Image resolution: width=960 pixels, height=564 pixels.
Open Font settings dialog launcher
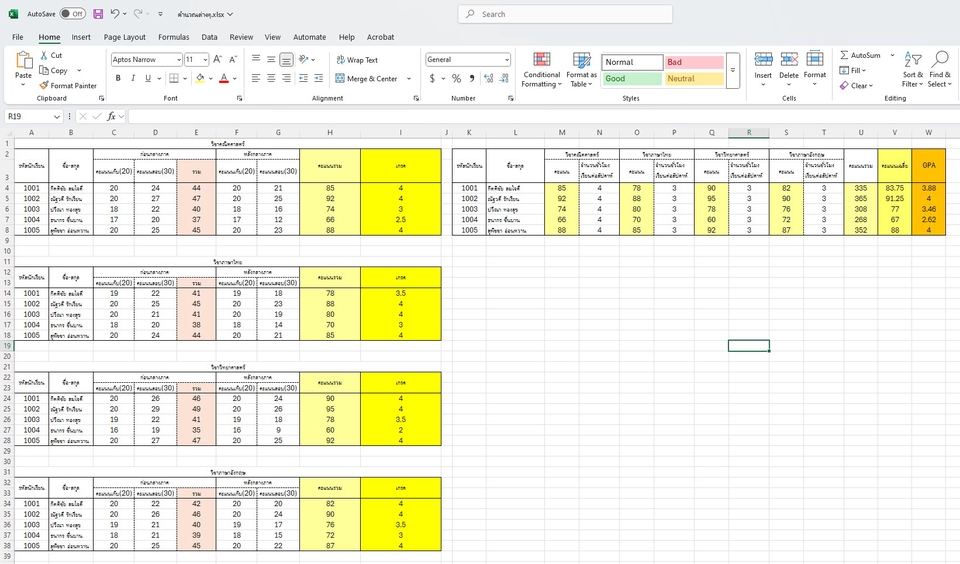click(239, 98)
